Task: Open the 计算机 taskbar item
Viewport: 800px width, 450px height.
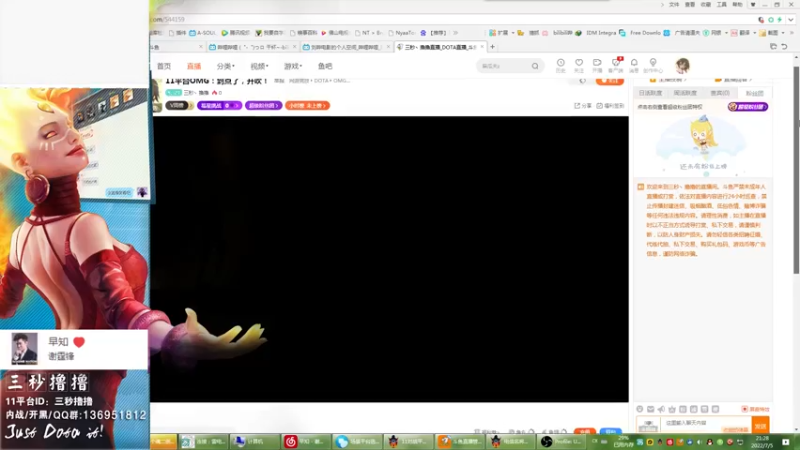Action: (x=255, y=441)
